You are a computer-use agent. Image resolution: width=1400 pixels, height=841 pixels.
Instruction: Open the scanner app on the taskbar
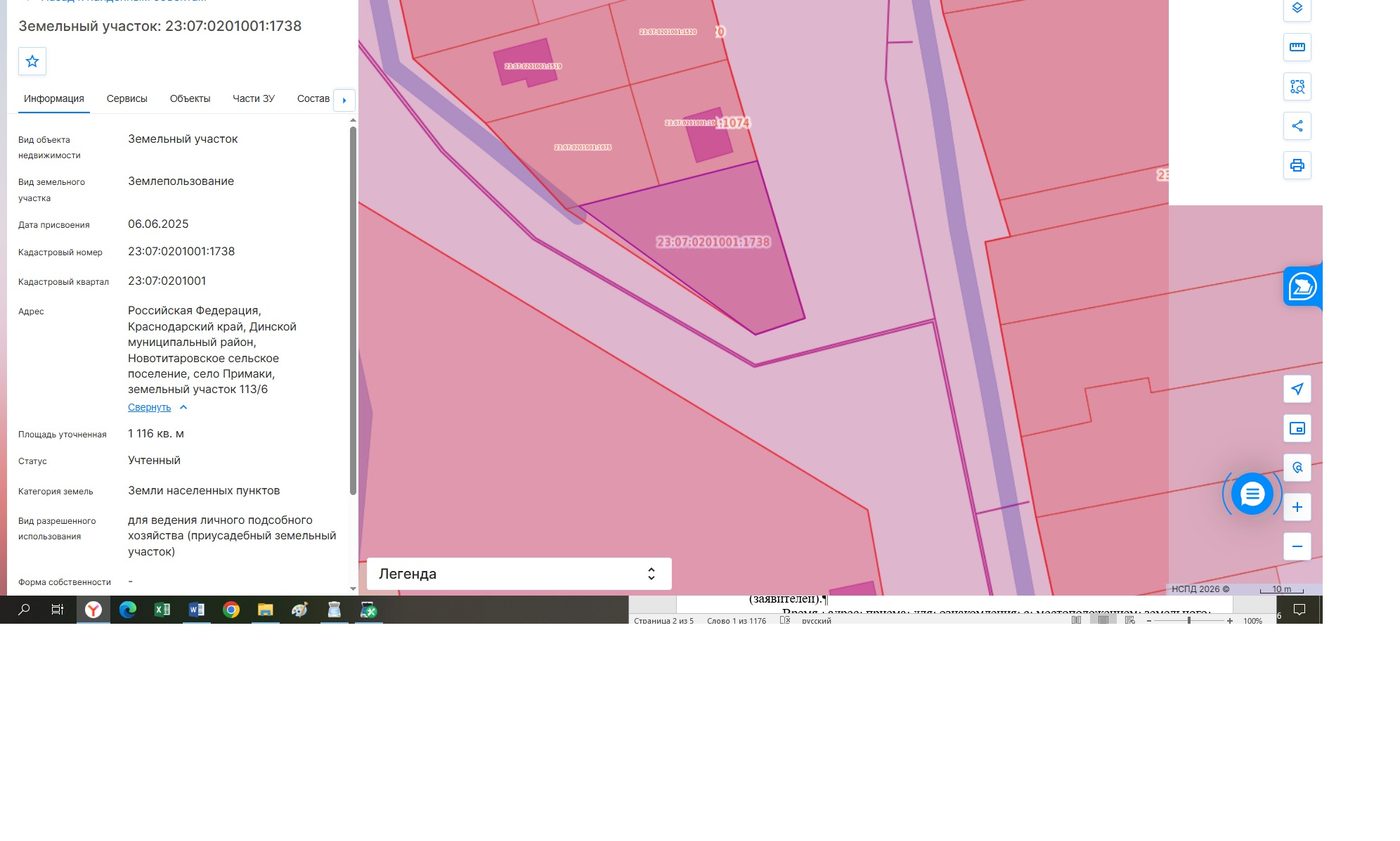click(334, 610)
